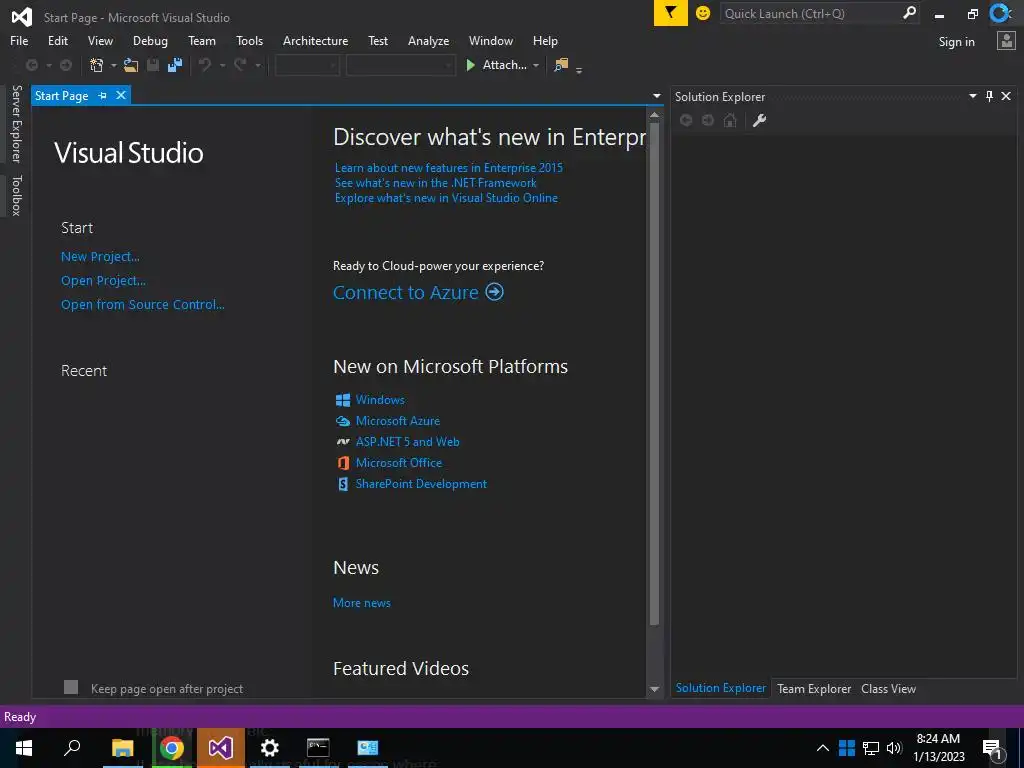
Task: Open File Explorer from the taskbar
Action: tap(122, 748)
